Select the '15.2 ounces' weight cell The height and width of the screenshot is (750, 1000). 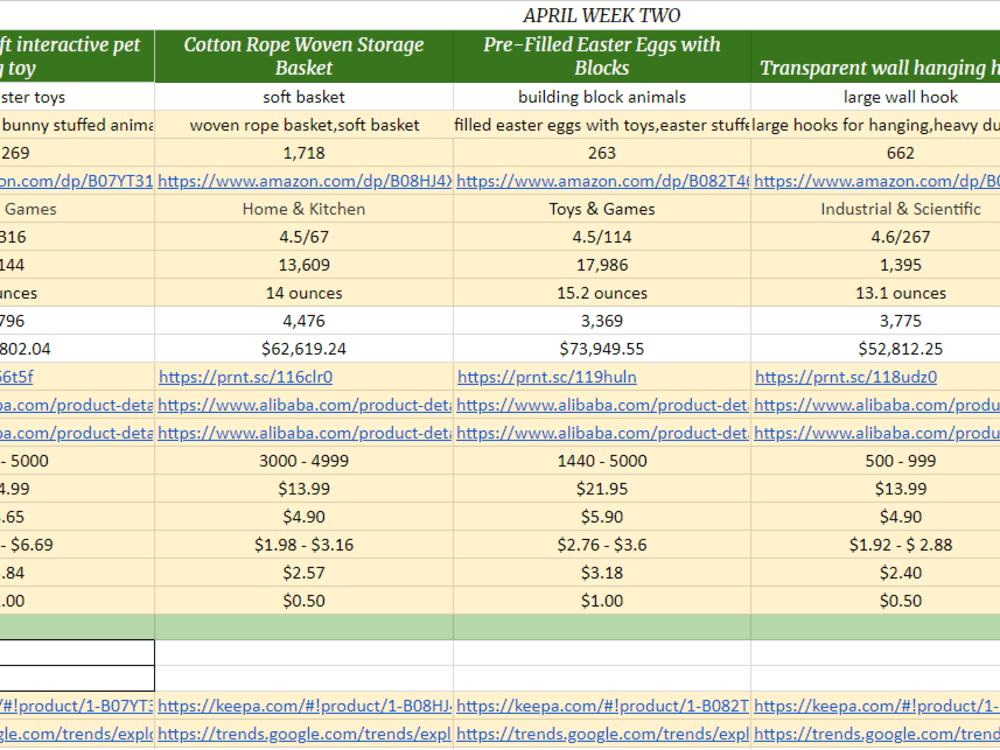click(602, 293)
